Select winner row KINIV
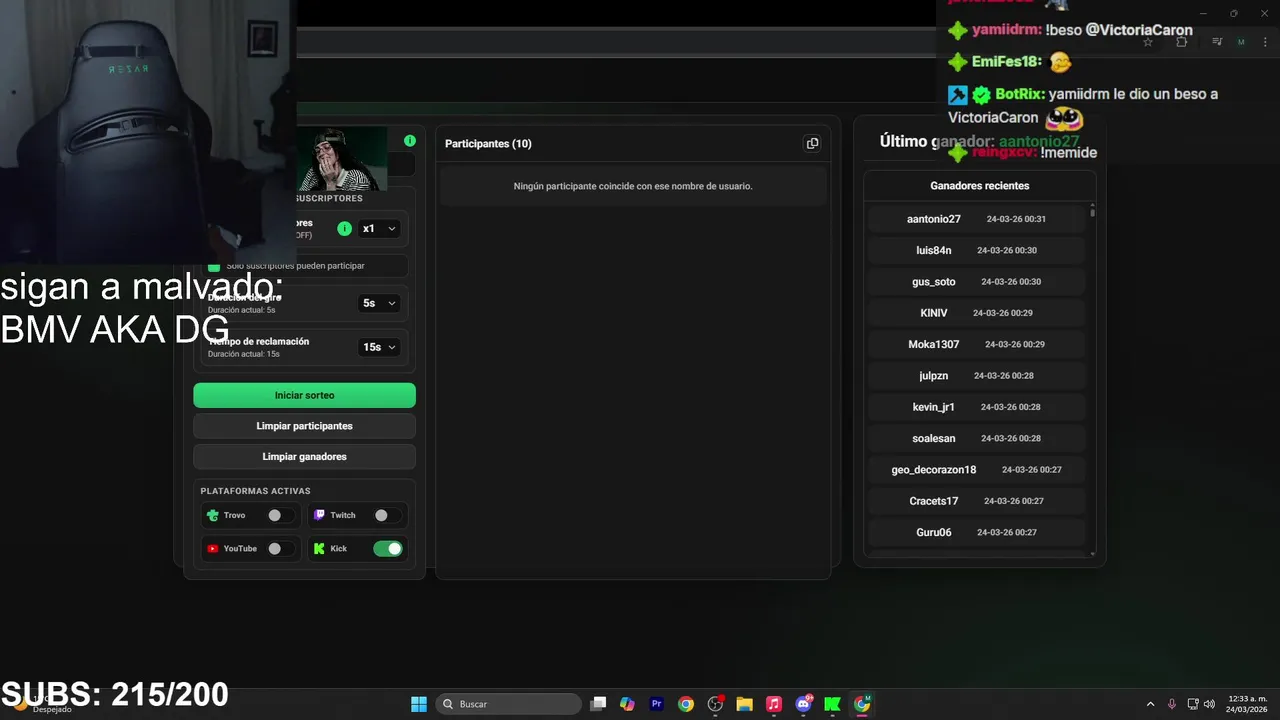Viewport: 1280px width, 720px height. pyautogui.click(x=976, y=313)
